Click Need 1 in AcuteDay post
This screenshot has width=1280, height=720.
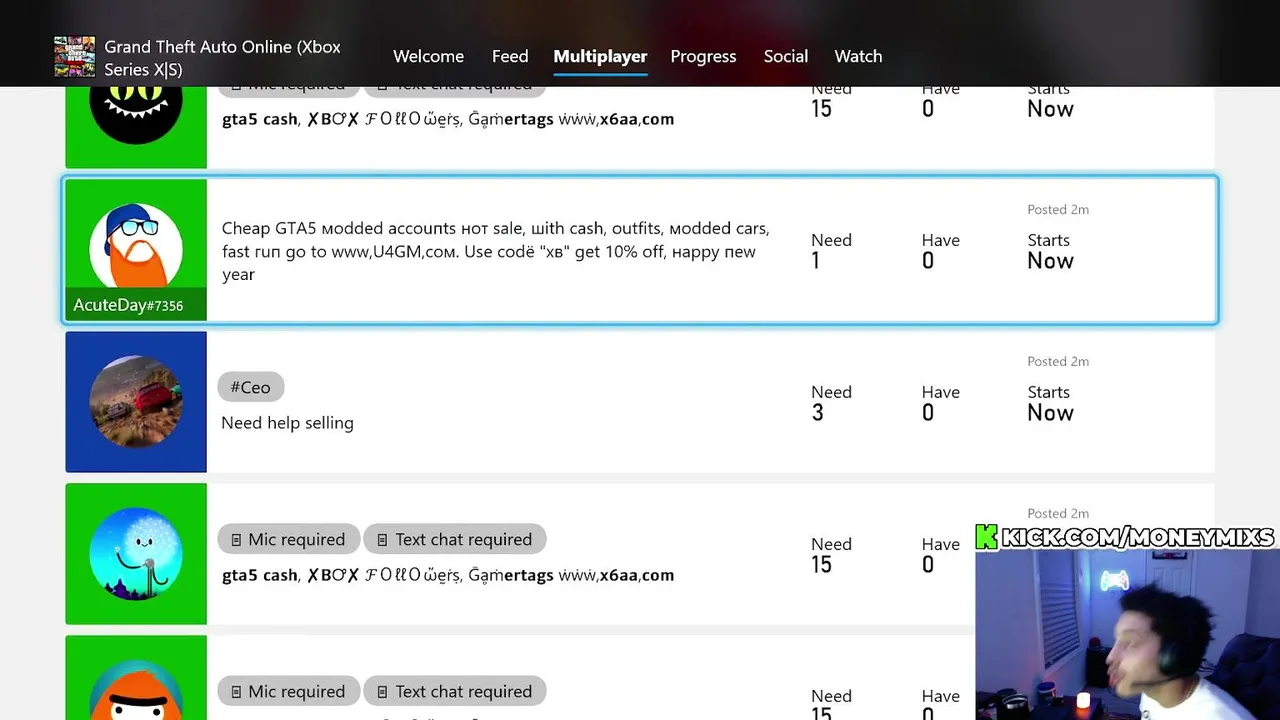831,251
